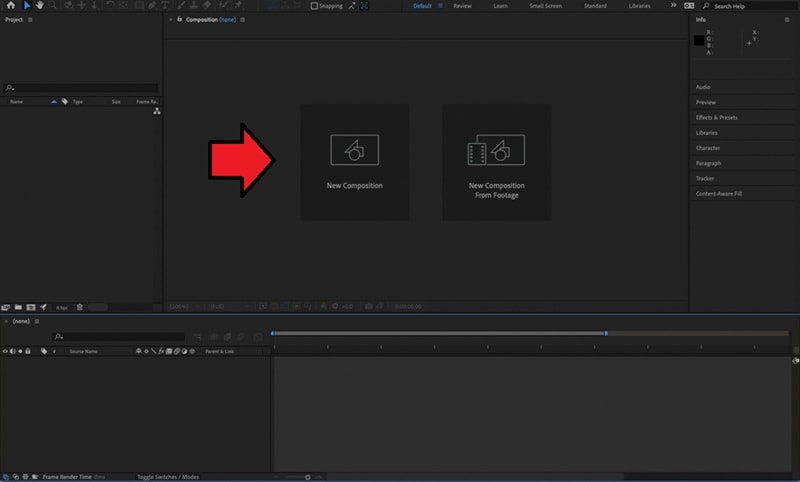Select the Puppet Pin tool
The width and height of the screenshot is (800, 482).
238,5
